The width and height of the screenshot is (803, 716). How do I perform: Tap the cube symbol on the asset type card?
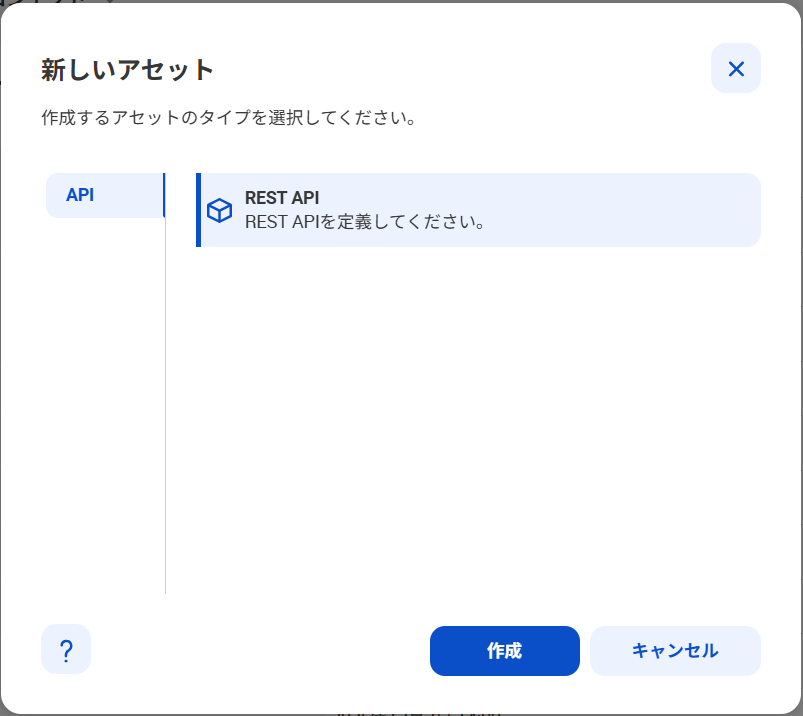pos(219,210)
